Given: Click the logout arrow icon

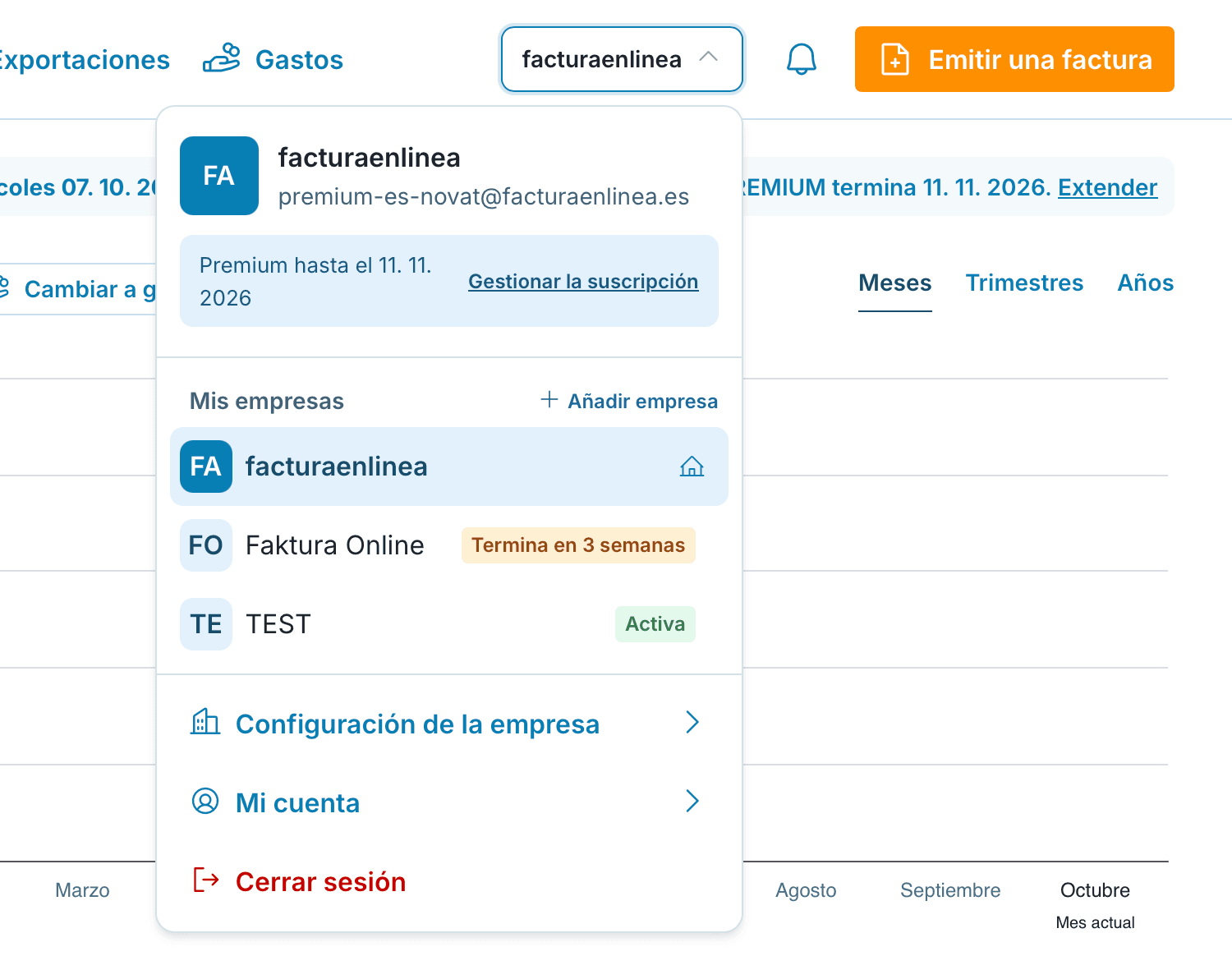Looking at the screenshot, I should point(205,880).
